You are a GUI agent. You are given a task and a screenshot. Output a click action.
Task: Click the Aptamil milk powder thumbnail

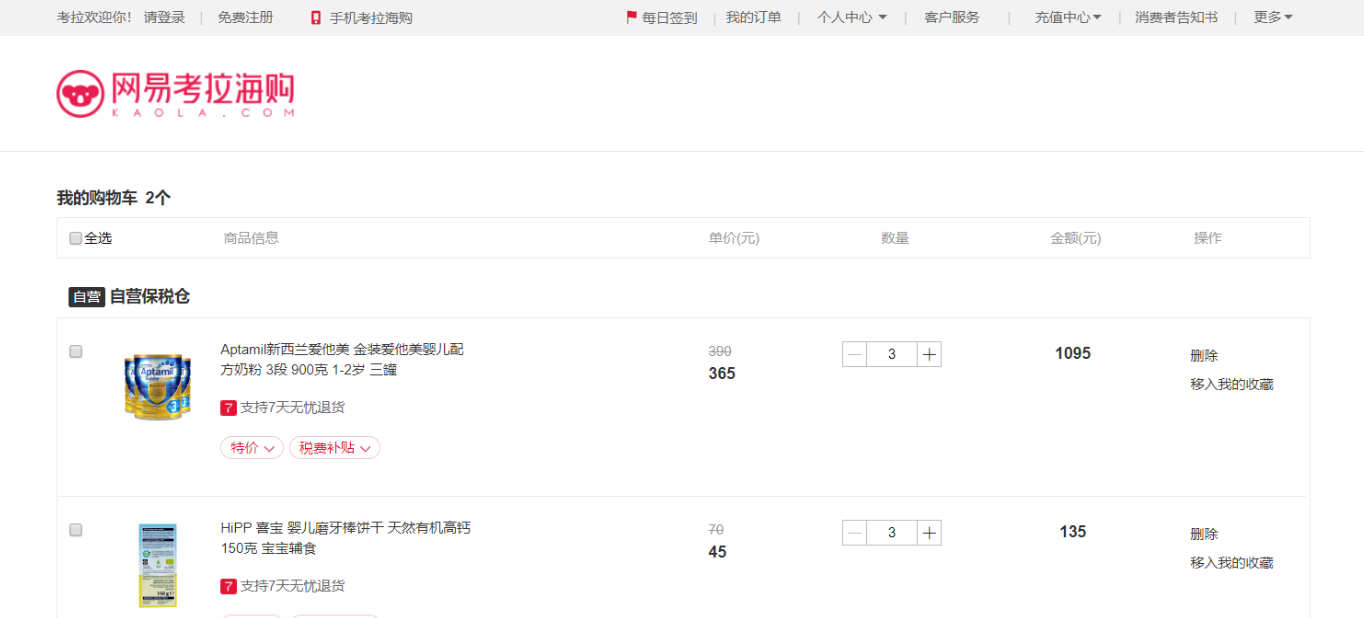point(157,386)
